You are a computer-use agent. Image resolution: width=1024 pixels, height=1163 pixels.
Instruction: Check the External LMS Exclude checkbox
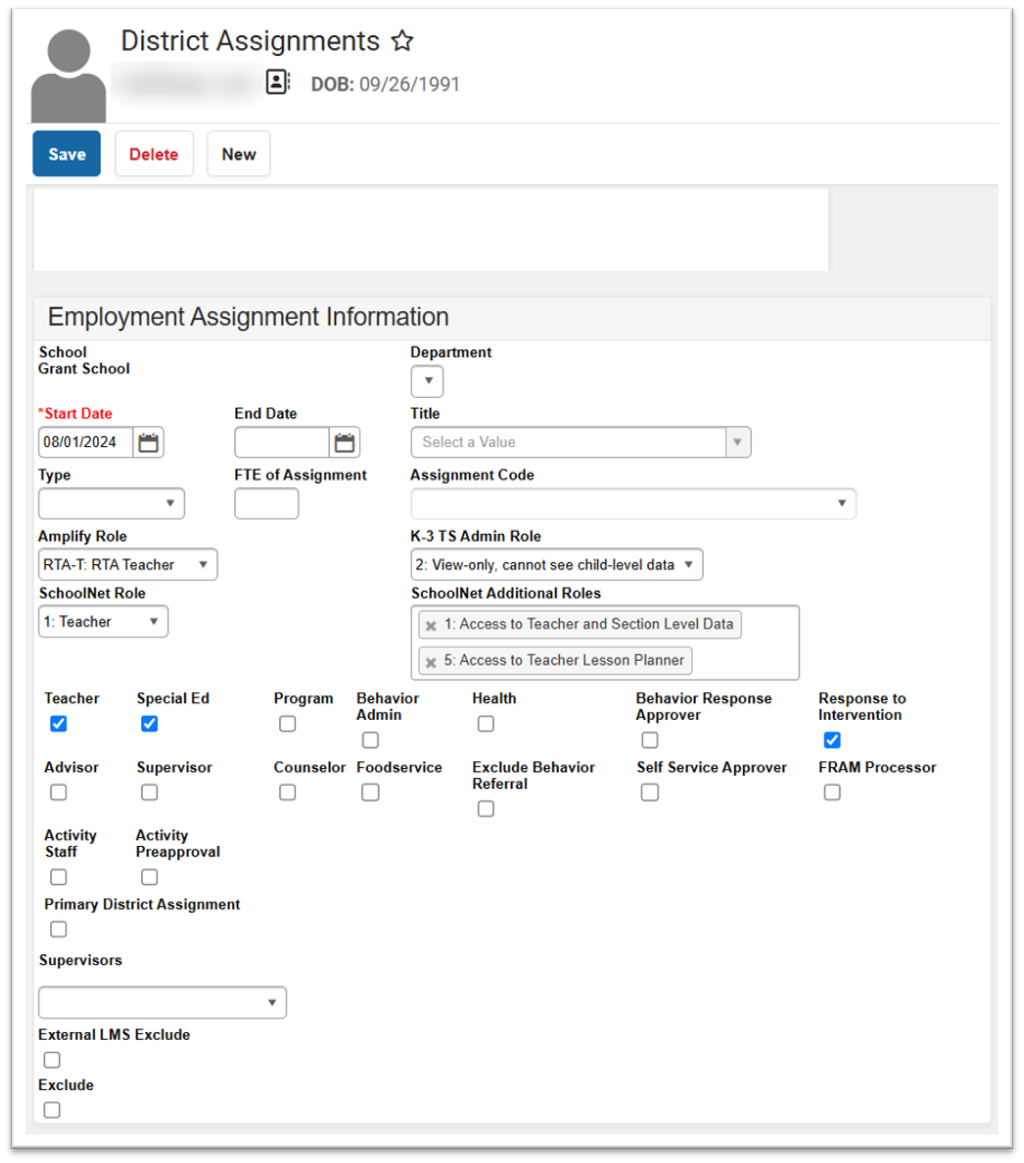52,1060
